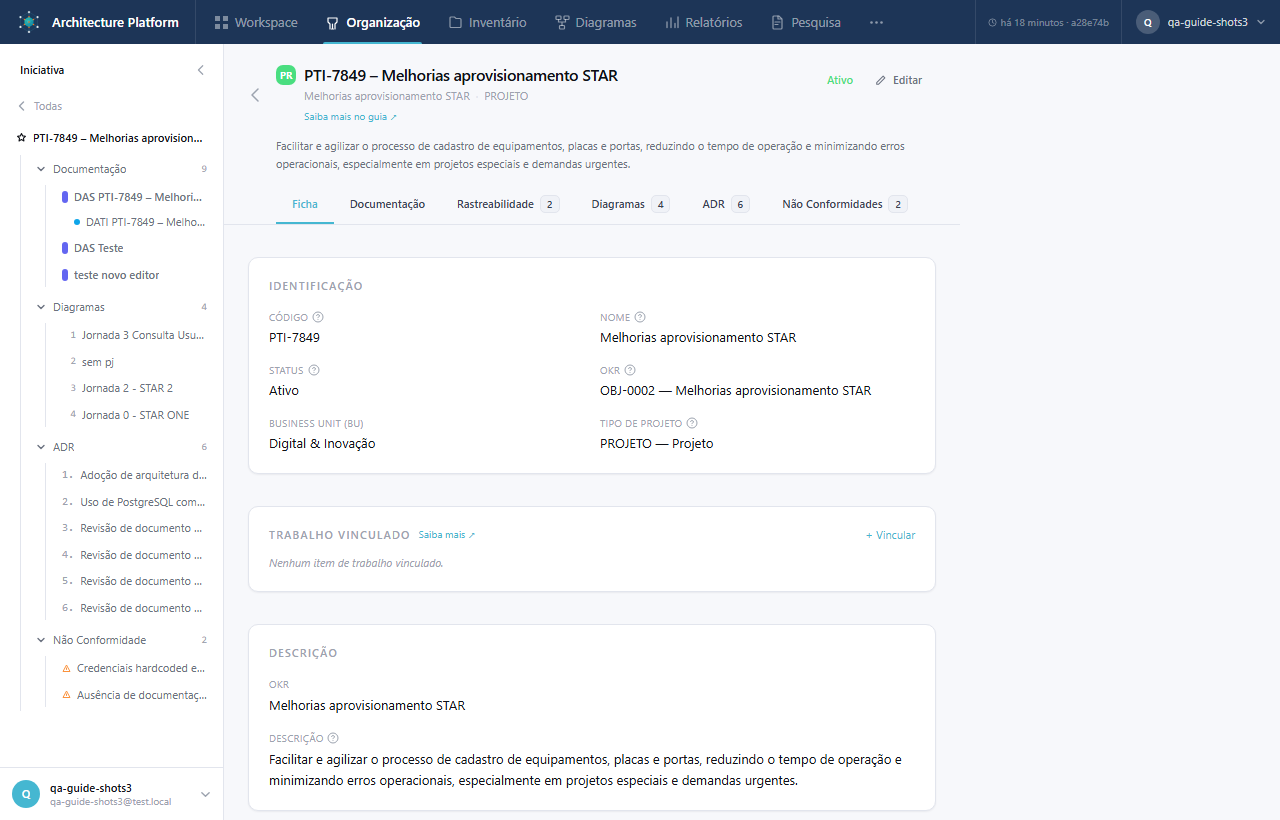Open the Pesquisa menu
Screen dimensions: 1280x820
pos(805,22)
